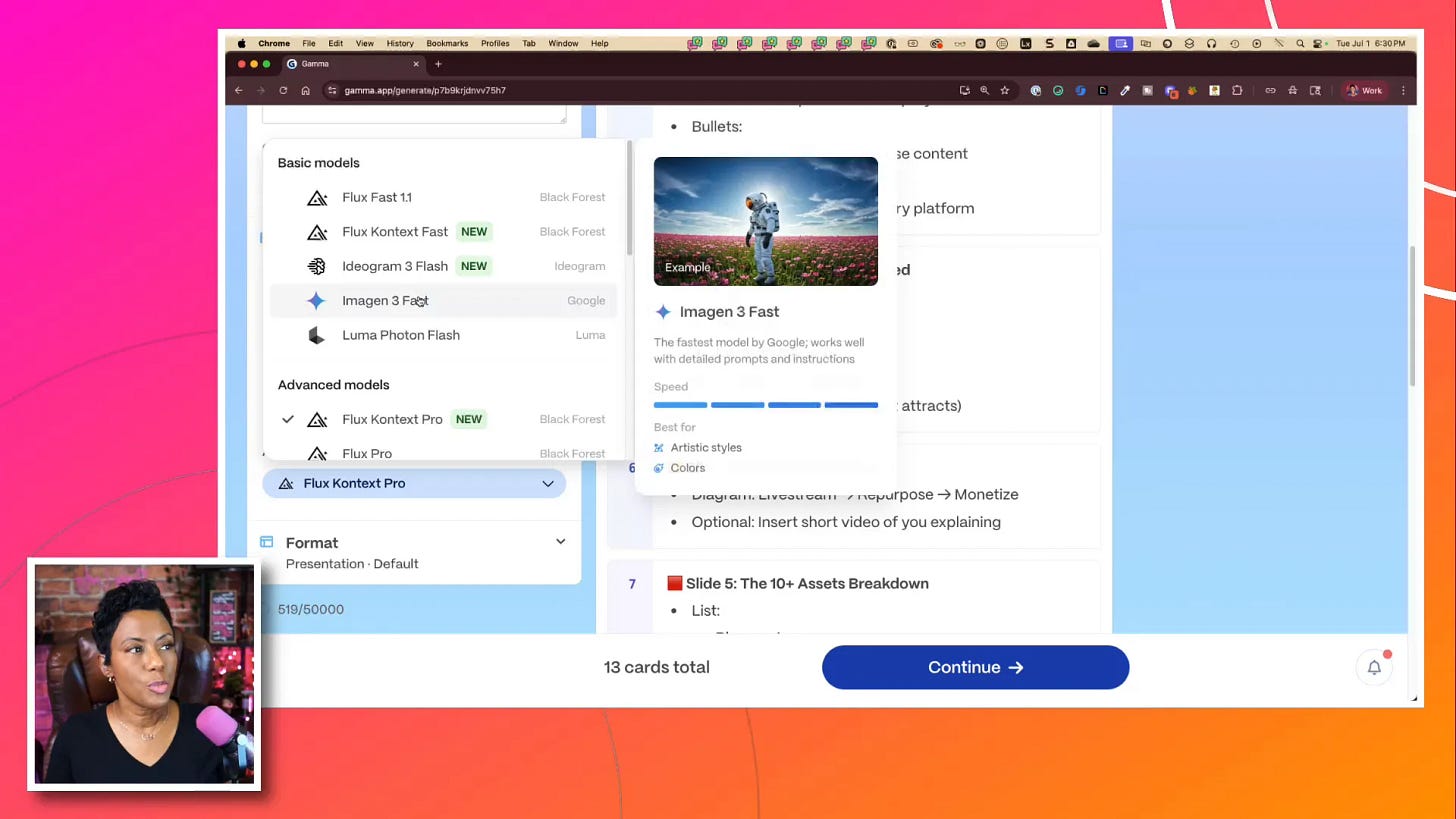Open the Window menu
This screenshot has width=1456, height=819.
(x=563, y=43)
